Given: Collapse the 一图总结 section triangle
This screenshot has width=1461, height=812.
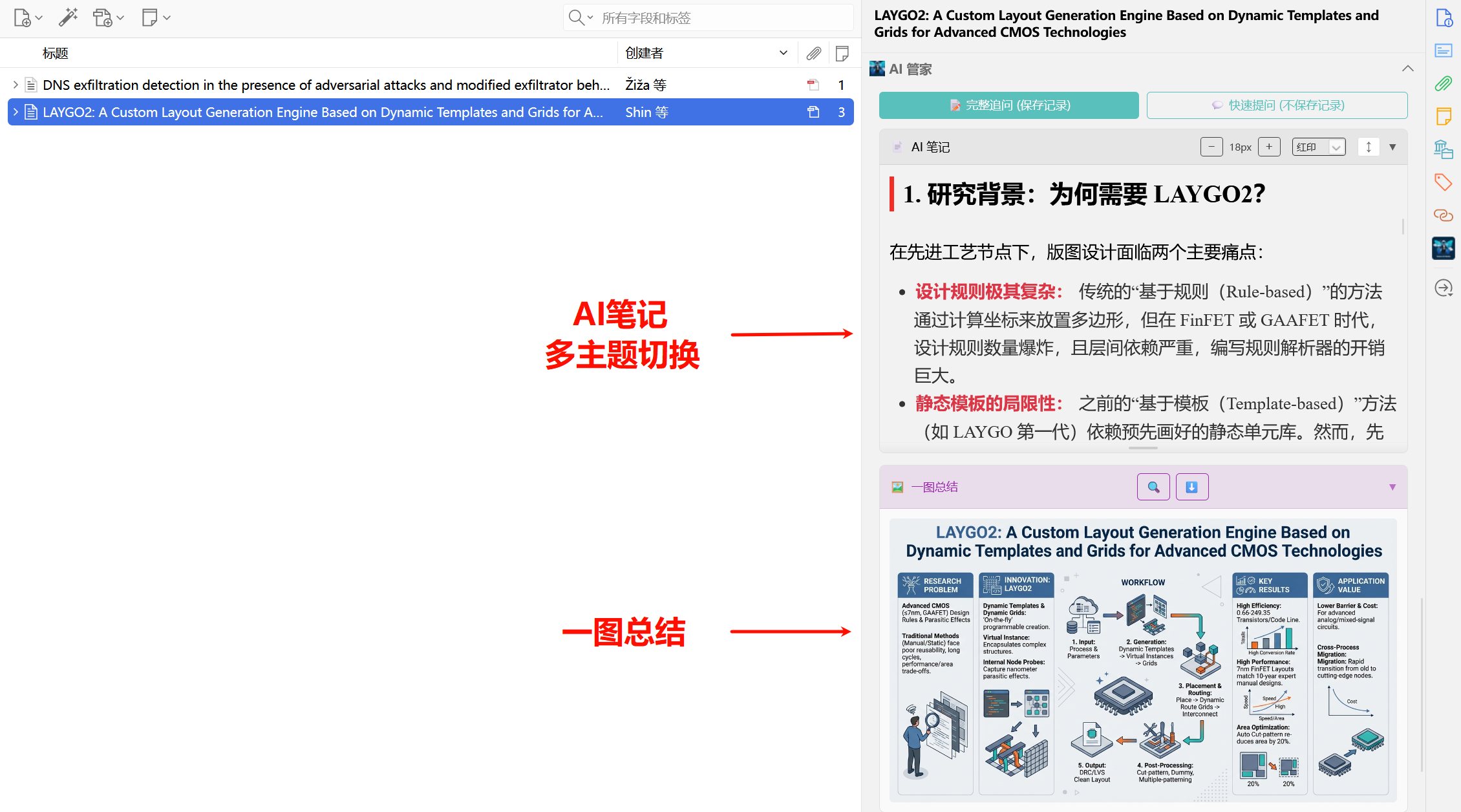Looking at the screenshot, I should [1392, 487].
